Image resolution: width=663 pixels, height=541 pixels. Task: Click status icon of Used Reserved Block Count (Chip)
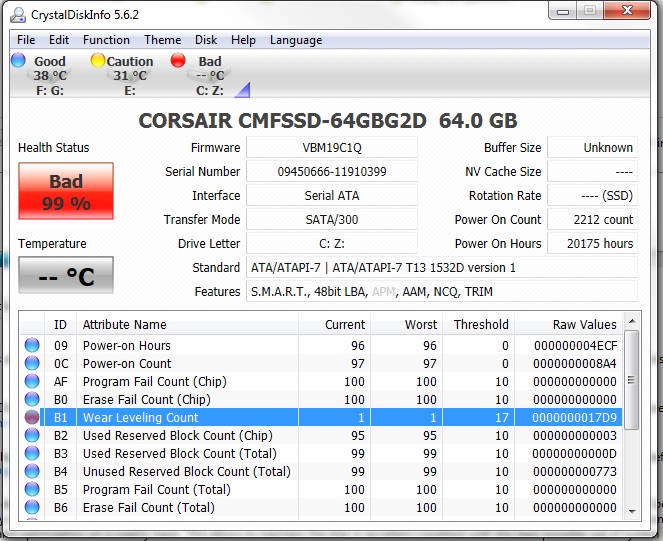(32, 435)
